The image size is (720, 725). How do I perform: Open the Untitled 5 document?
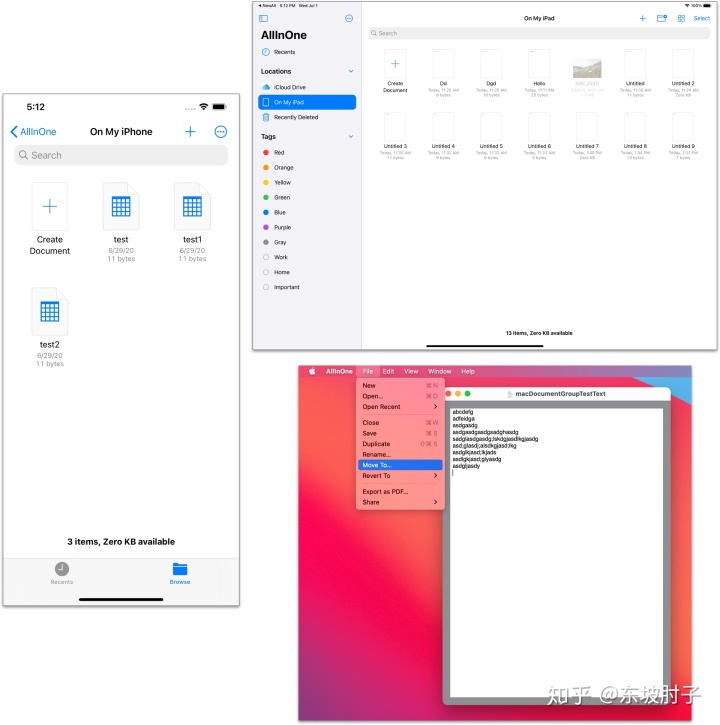(x=491, y=136)
